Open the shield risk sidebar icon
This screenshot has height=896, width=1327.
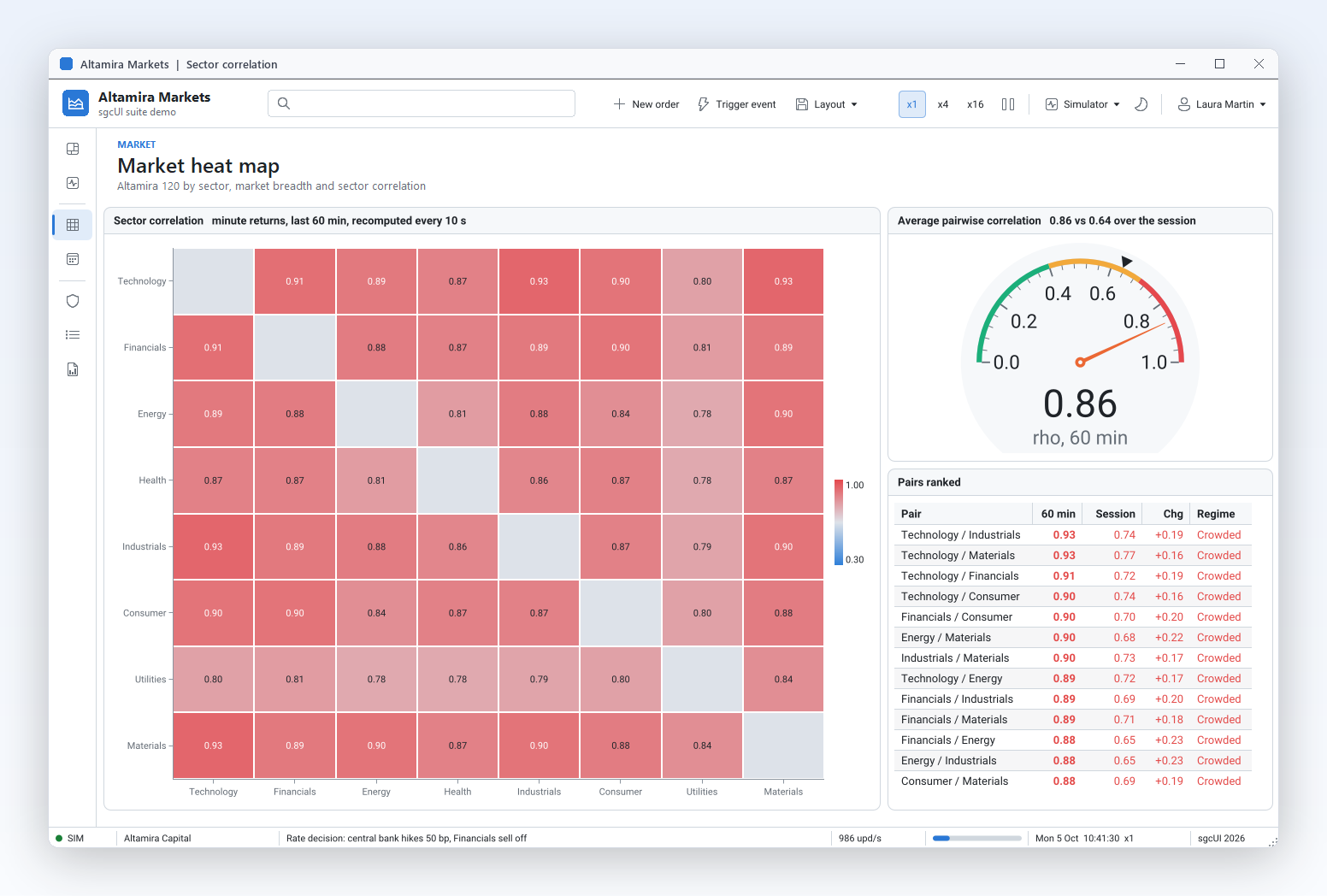coord(73,301)
